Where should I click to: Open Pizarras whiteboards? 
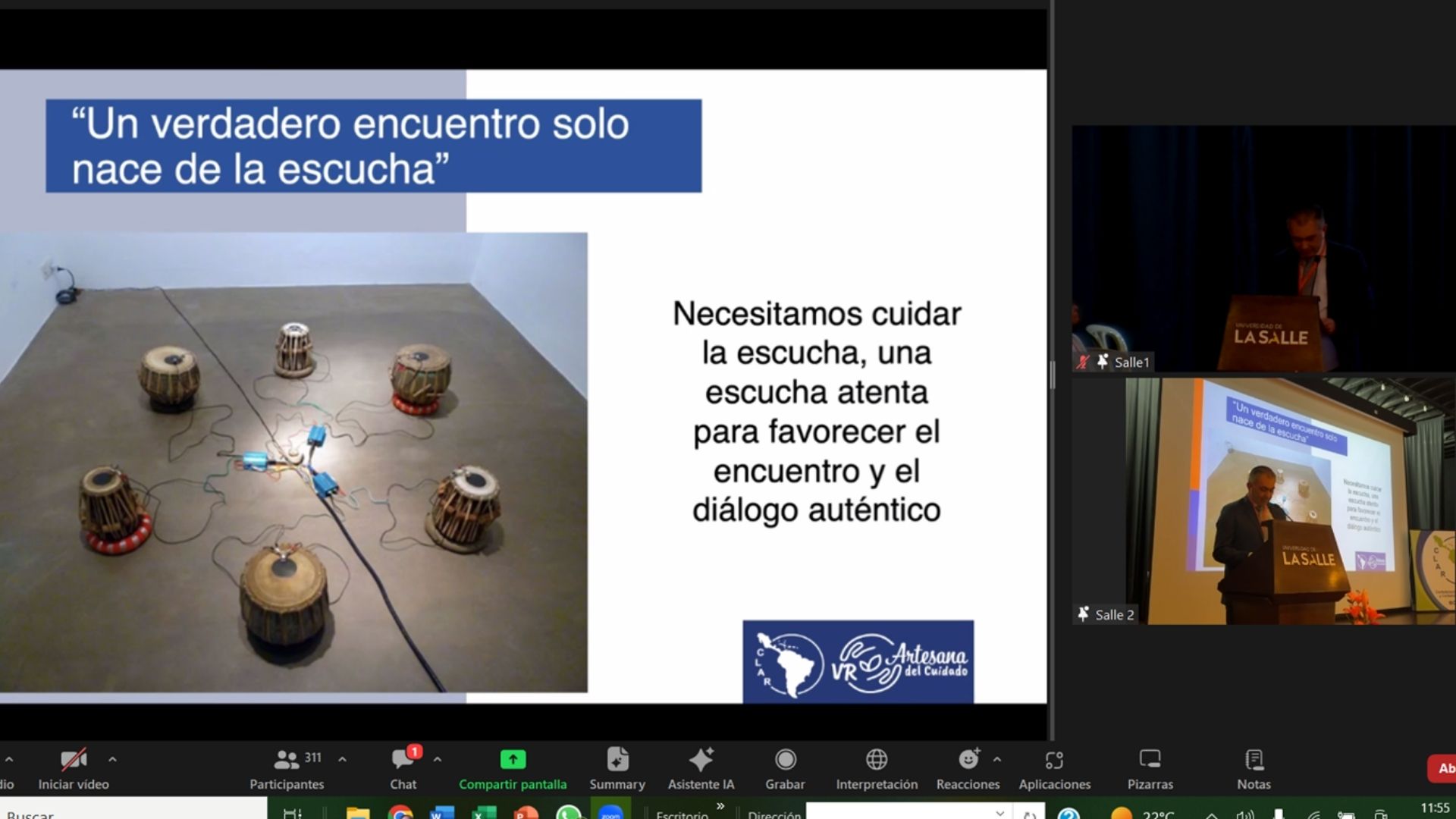click(1150, 760)
